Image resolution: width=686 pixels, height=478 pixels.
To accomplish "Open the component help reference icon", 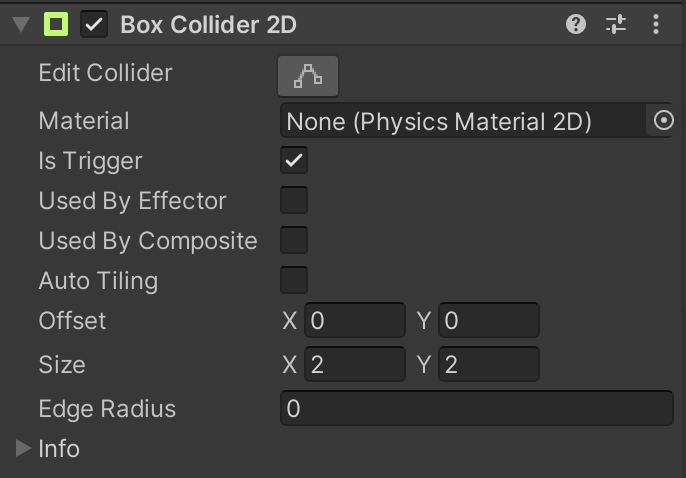I will 576,24.
